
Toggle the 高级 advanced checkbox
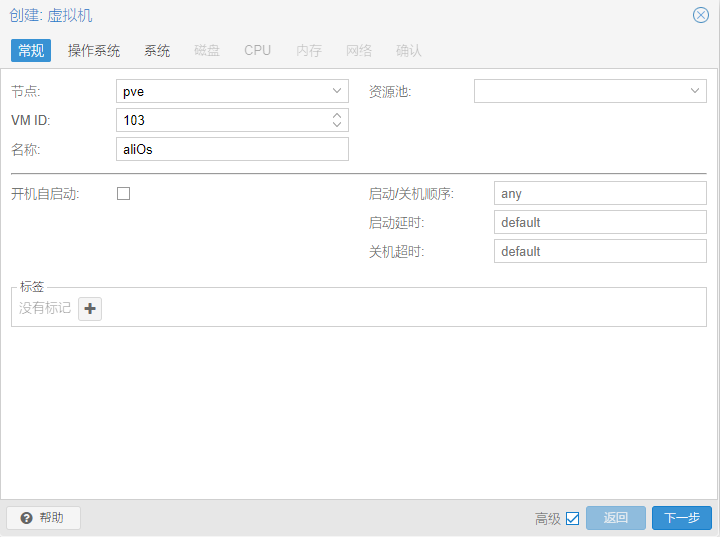572,518
